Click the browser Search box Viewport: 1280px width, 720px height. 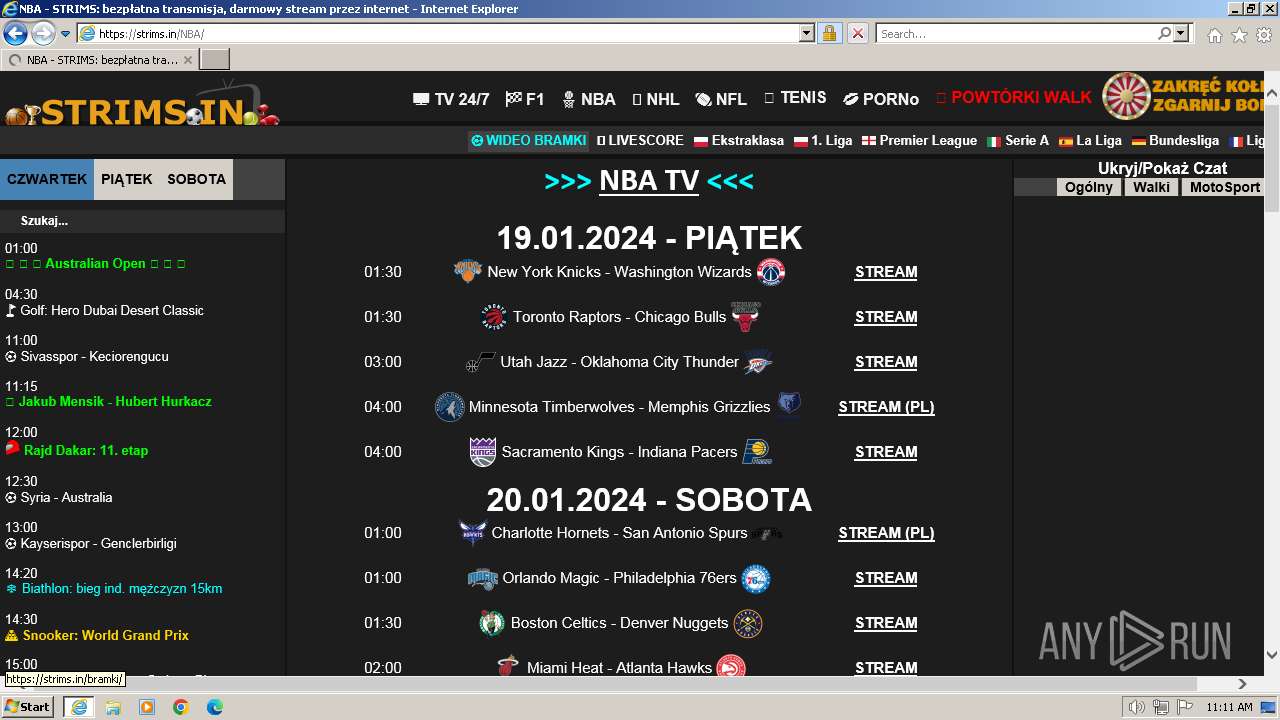pos(1015,33)
